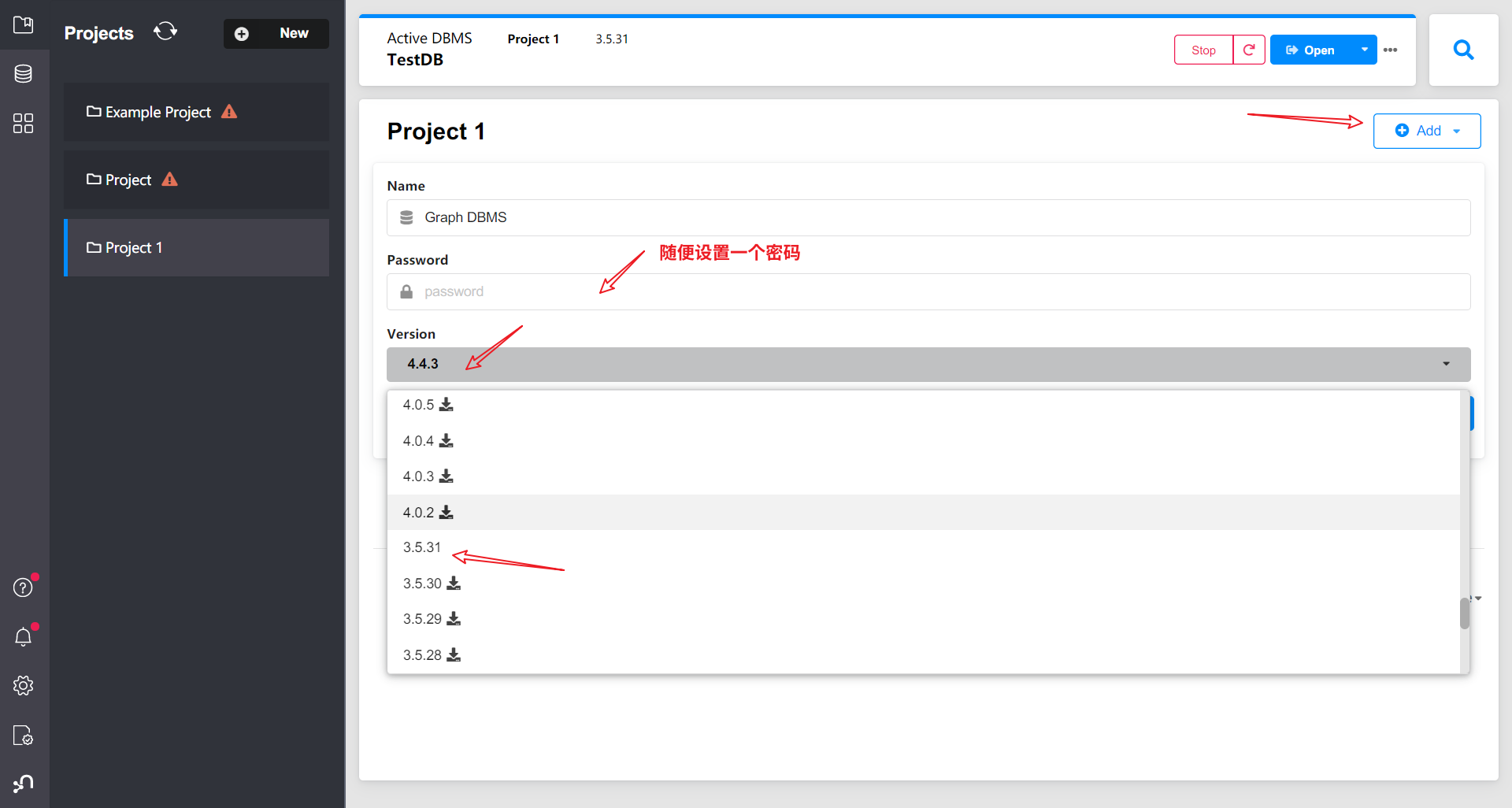Click the Password input field
This screenshot has height=808, width=1512.
928,291
